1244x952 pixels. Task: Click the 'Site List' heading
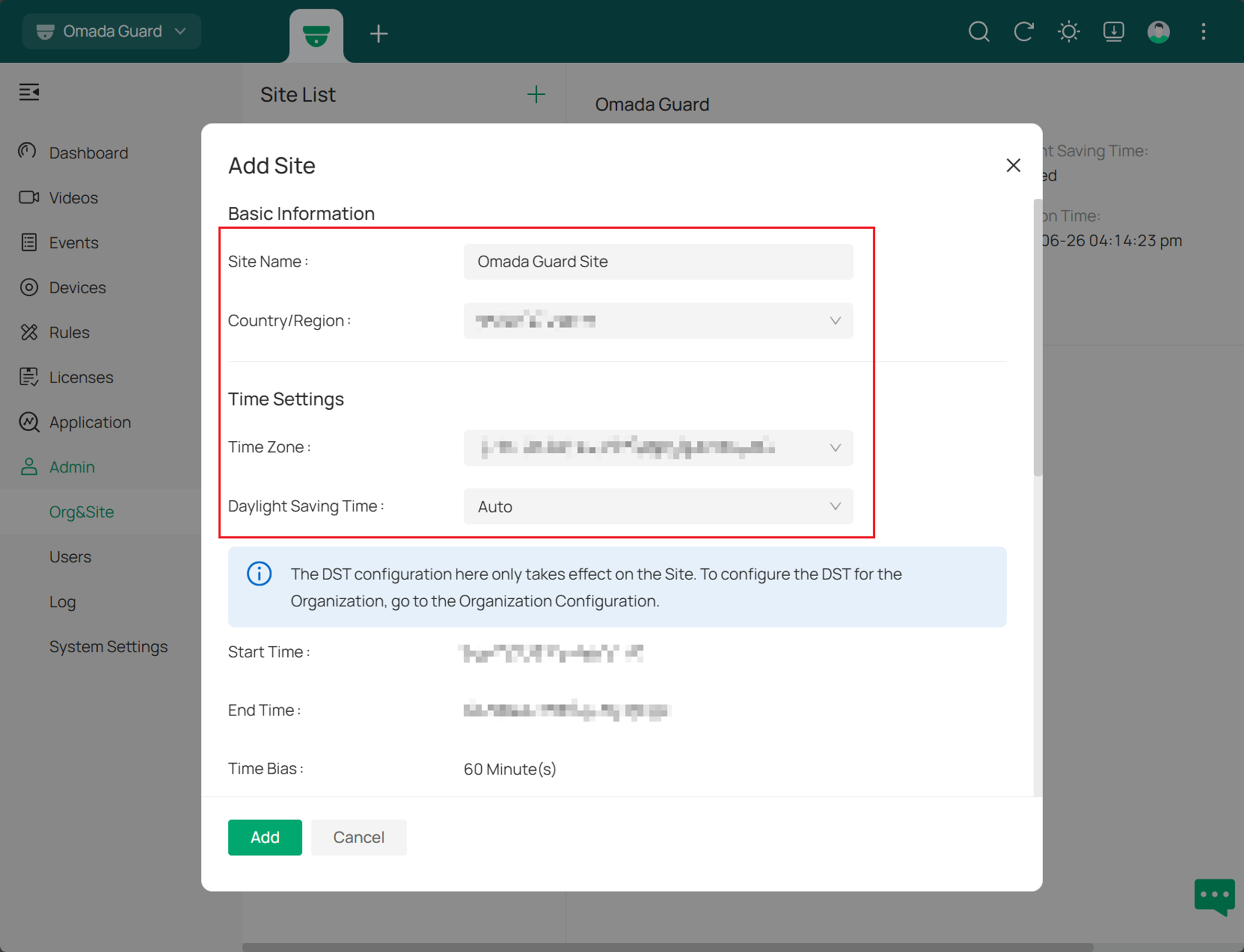pyautogui.click(x=297, y=94)
